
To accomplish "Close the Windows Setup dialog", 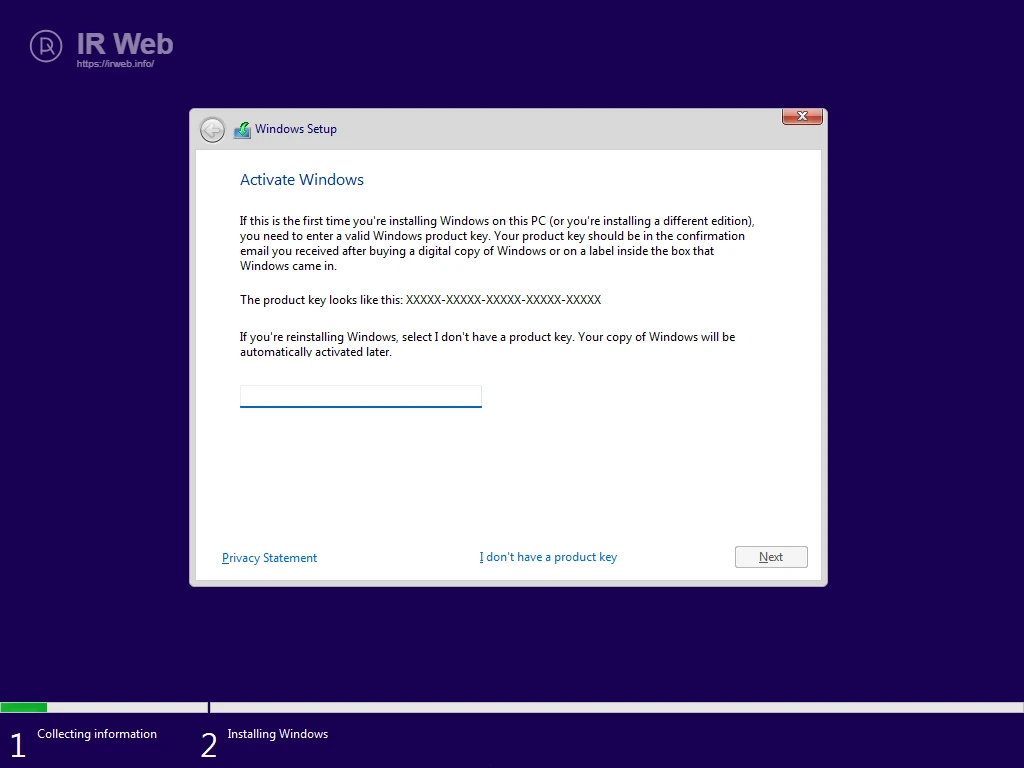I will 802,117.
